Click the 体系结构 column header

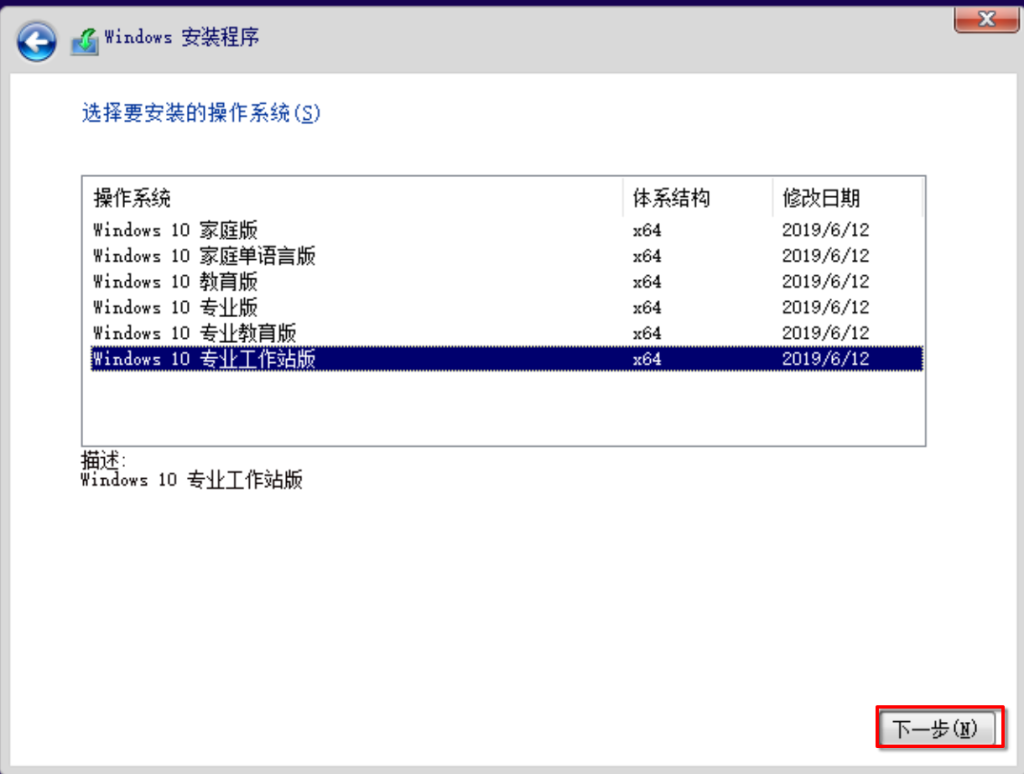(671, 198)
